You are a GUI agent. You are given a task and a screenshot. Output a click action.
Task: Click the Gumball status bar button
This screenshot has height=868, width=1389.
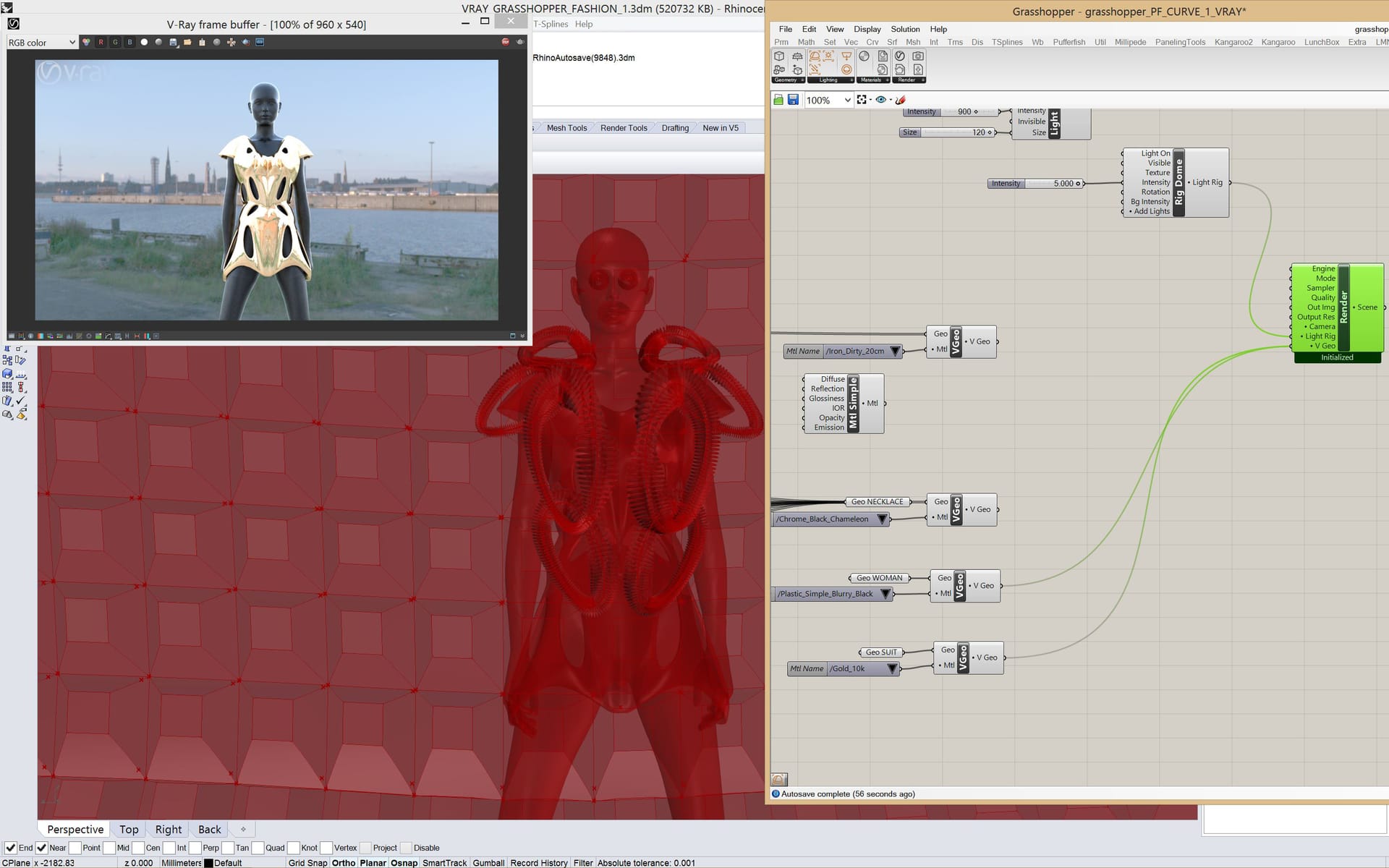pyautogui.click(x=488, y=862)
